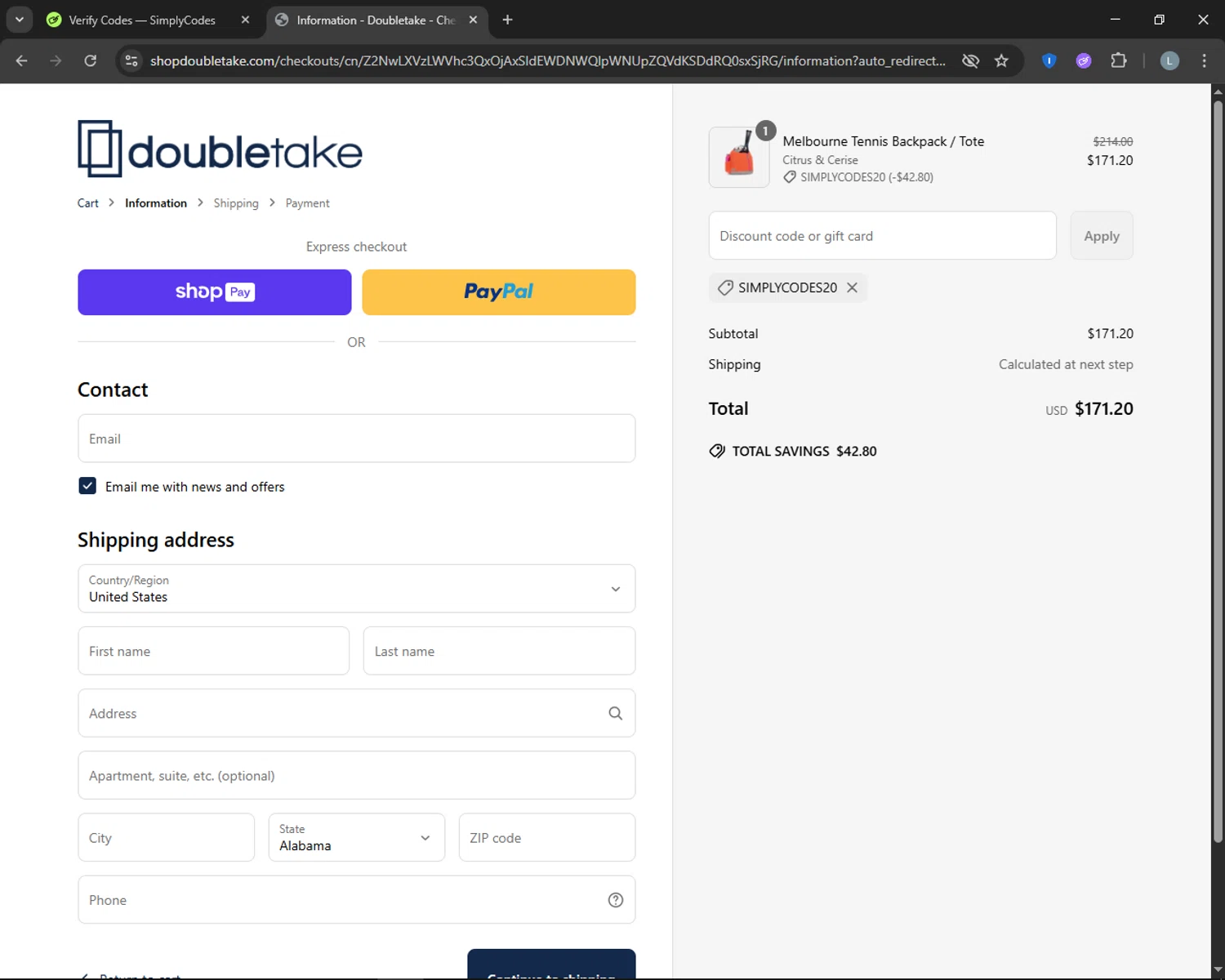Open site information icon in address bar

tap(131, 60)
